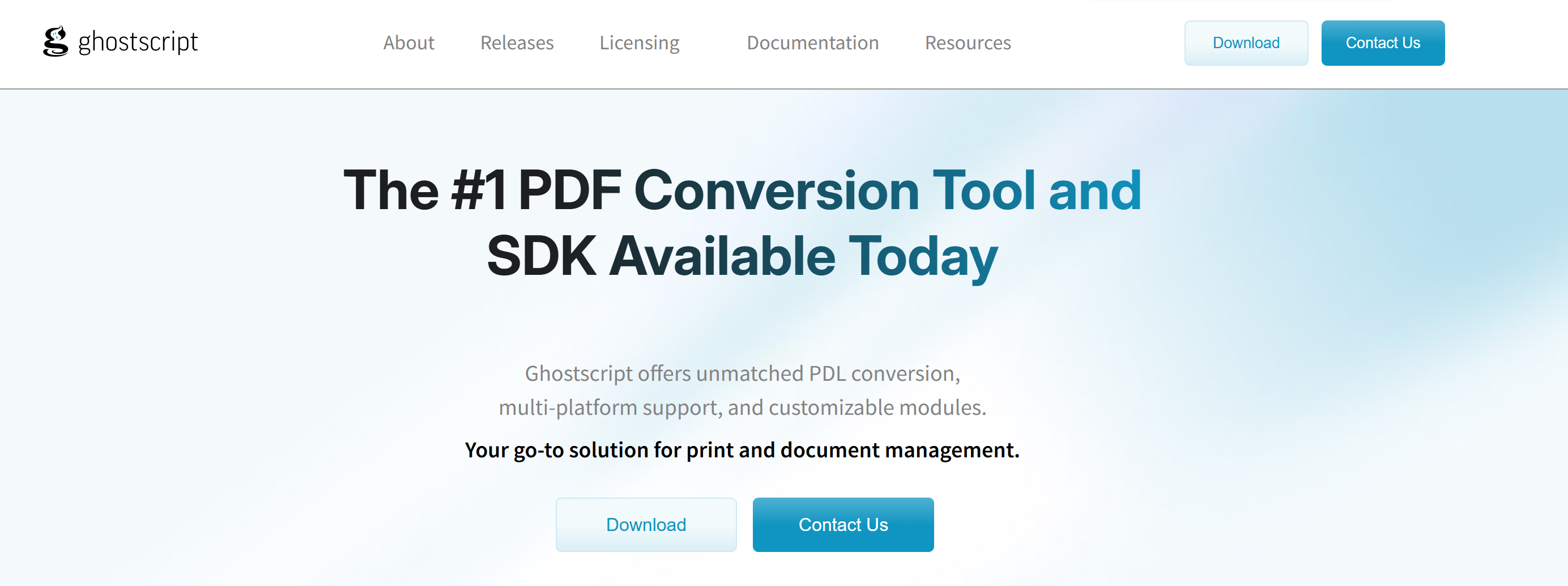Click "Your go-to solution for print and document management."
The height and width of the screenshot is (586, 1568).
tap(742, 449)
